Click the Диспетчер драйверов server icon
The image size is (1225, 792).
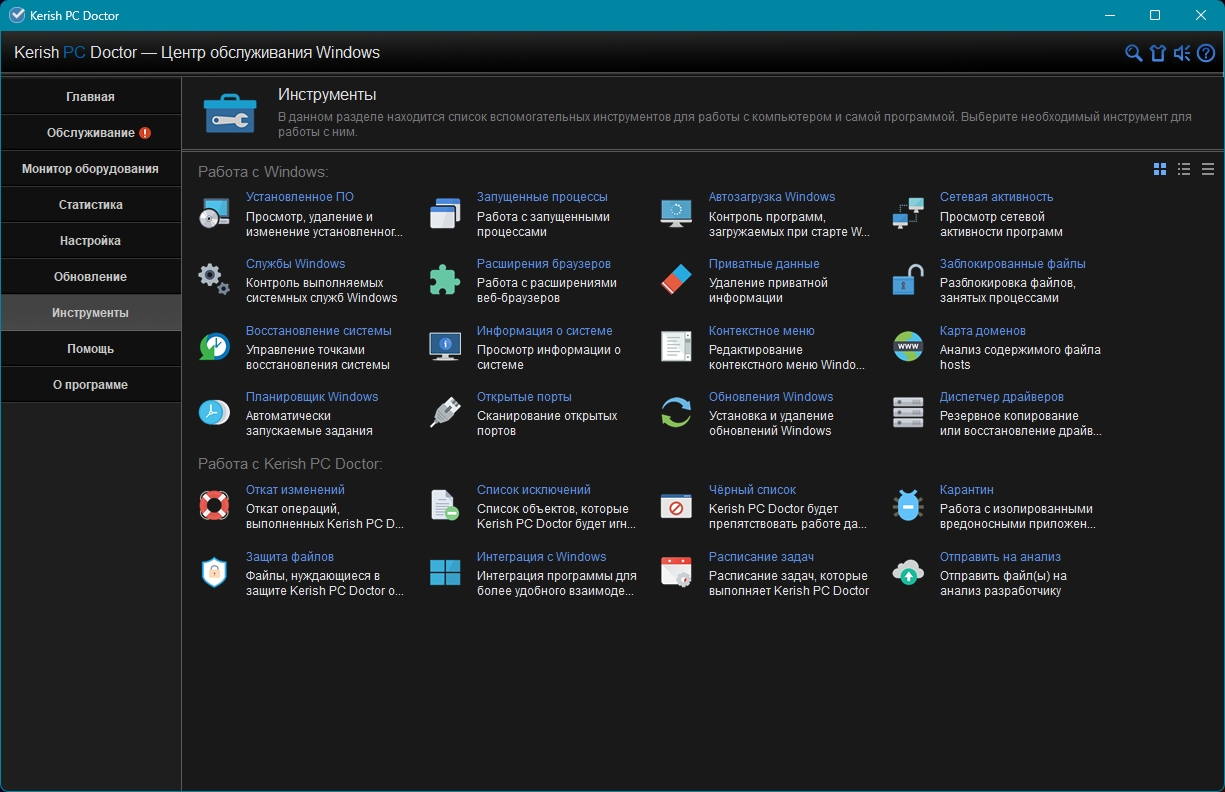pyautogui.click(x=908, y=413)
